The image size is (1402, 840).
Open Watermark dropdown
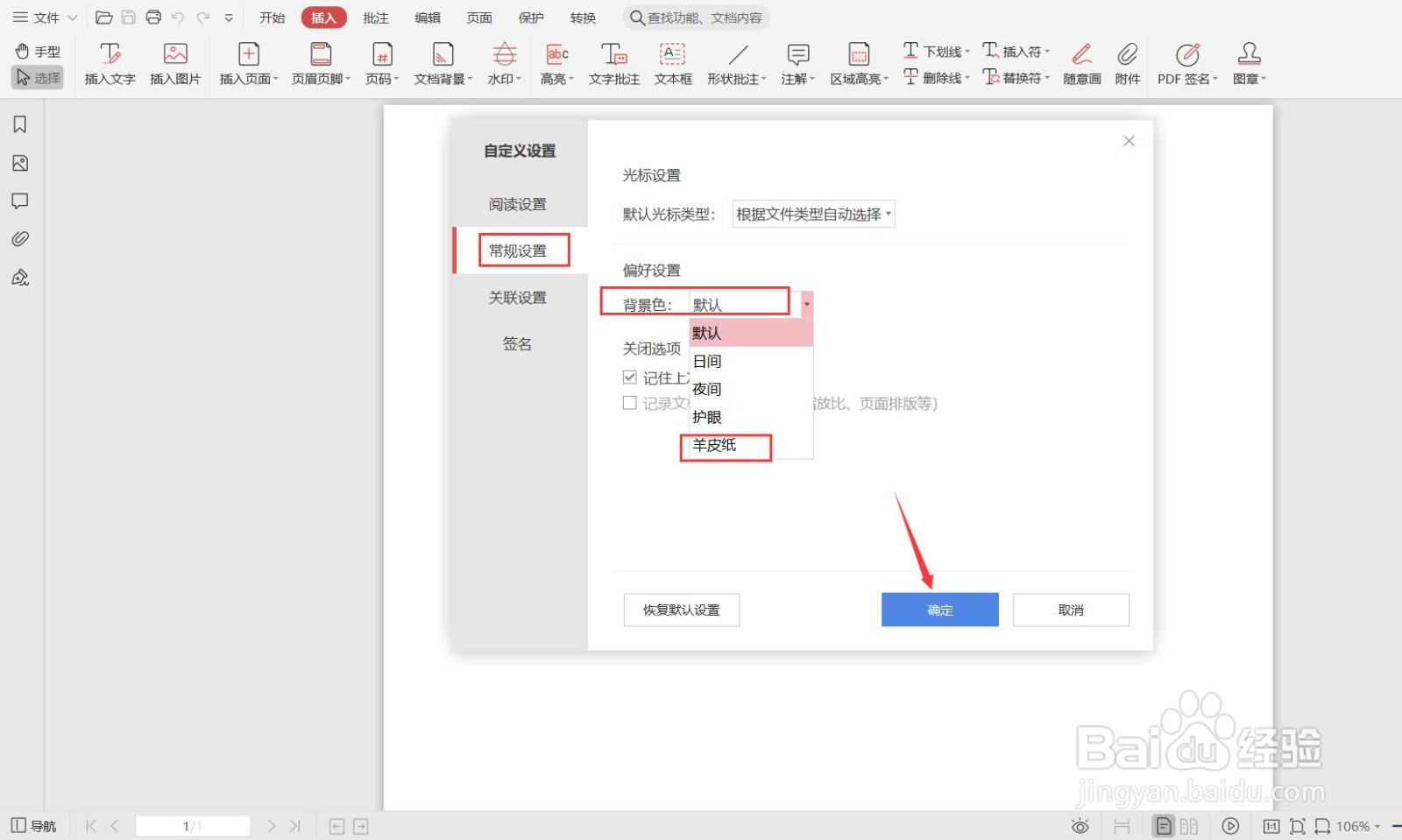pos(505,65)
